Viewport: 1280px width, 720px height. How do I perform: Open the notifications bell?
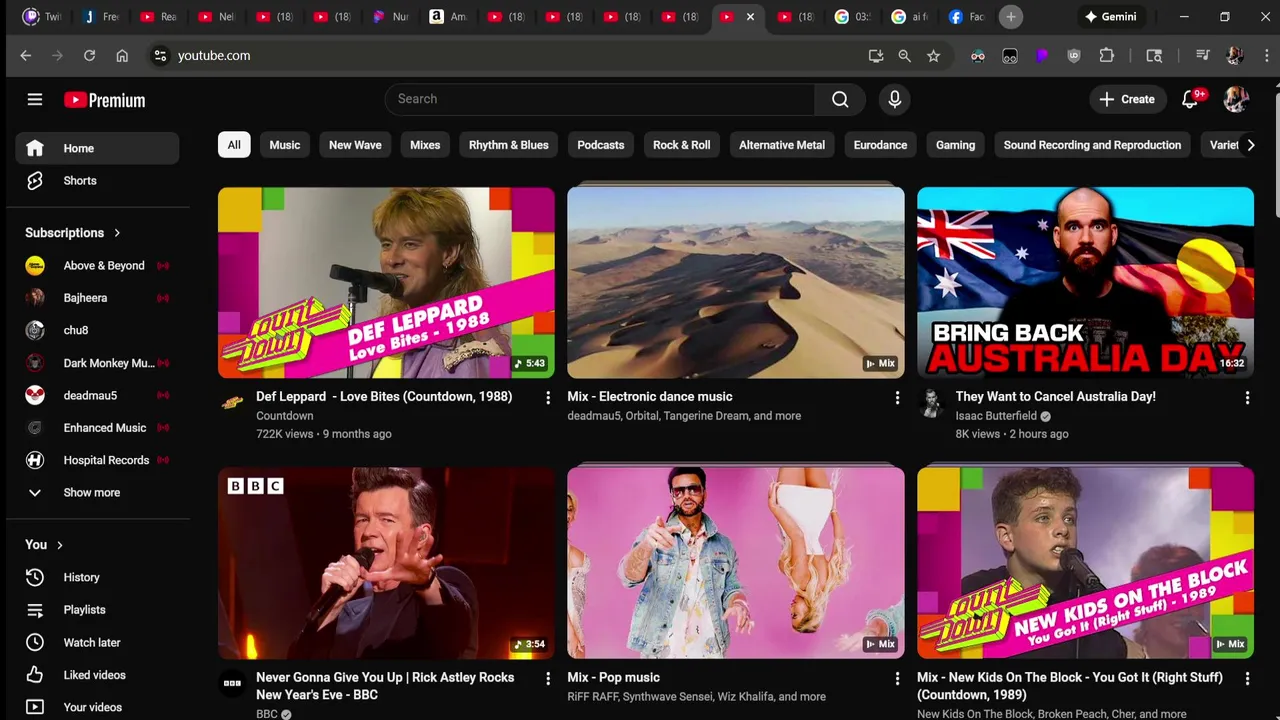(1190, 99)
